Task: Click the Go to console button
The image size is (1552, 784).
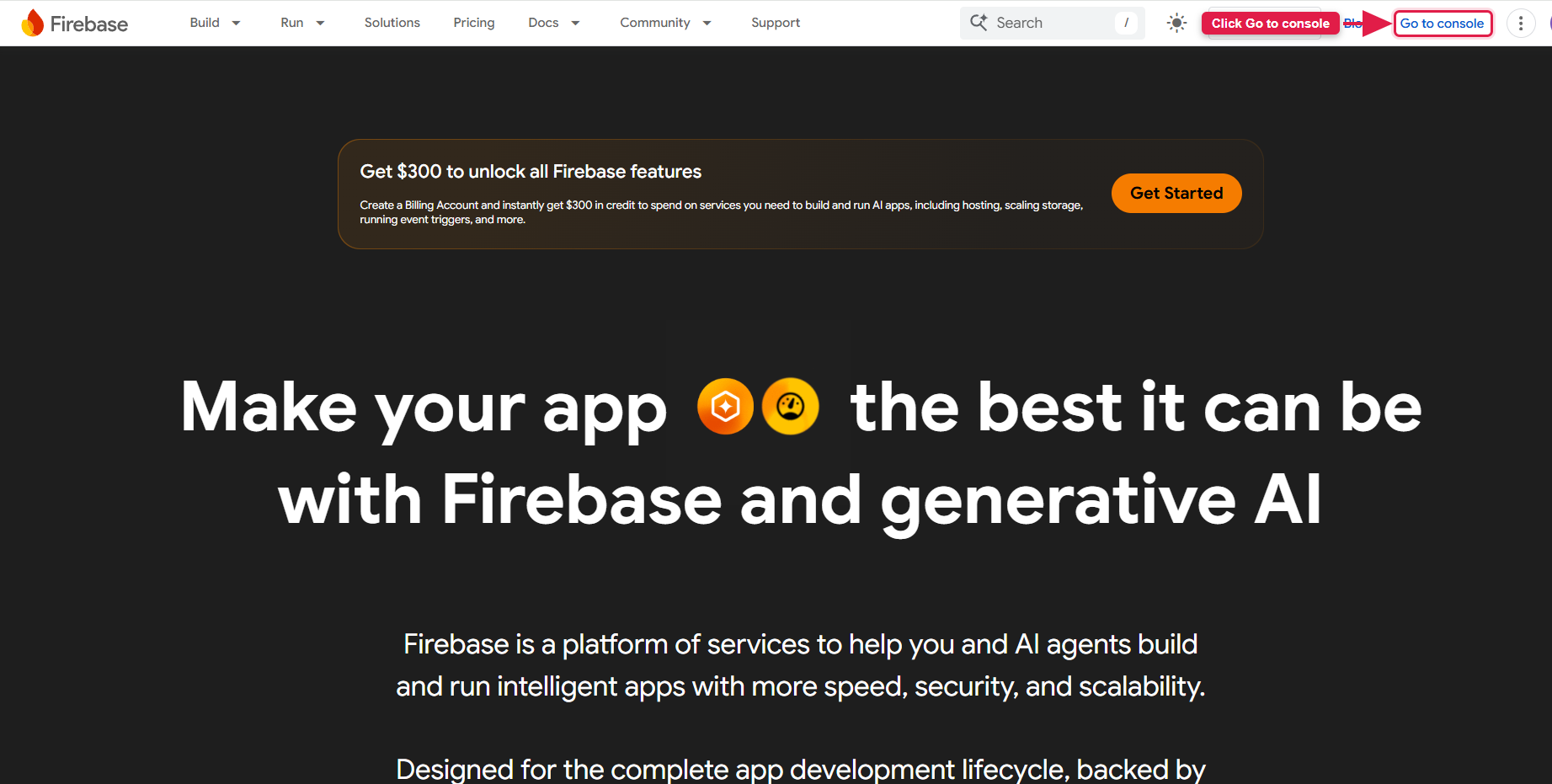Action: 1443,24
